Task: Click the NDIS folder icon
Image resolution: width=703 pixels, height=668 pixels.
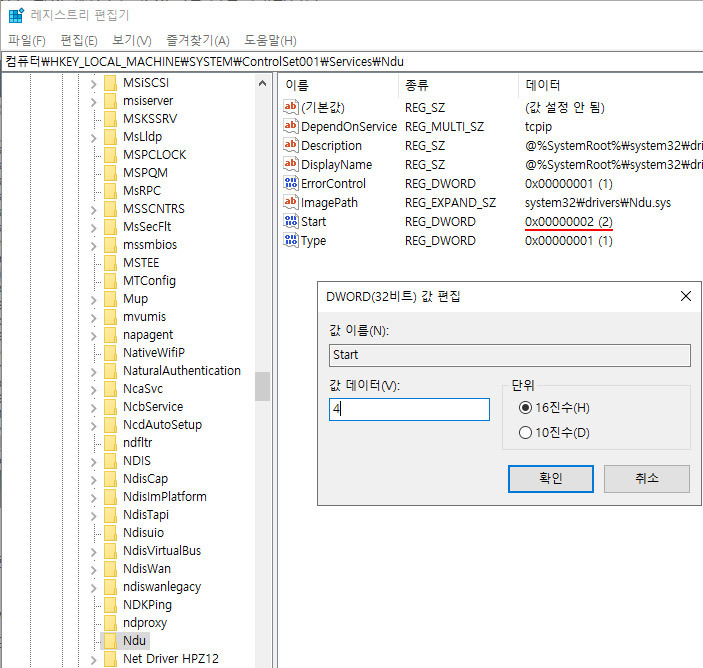Action: pyautogui.click(x=110, y=460)
